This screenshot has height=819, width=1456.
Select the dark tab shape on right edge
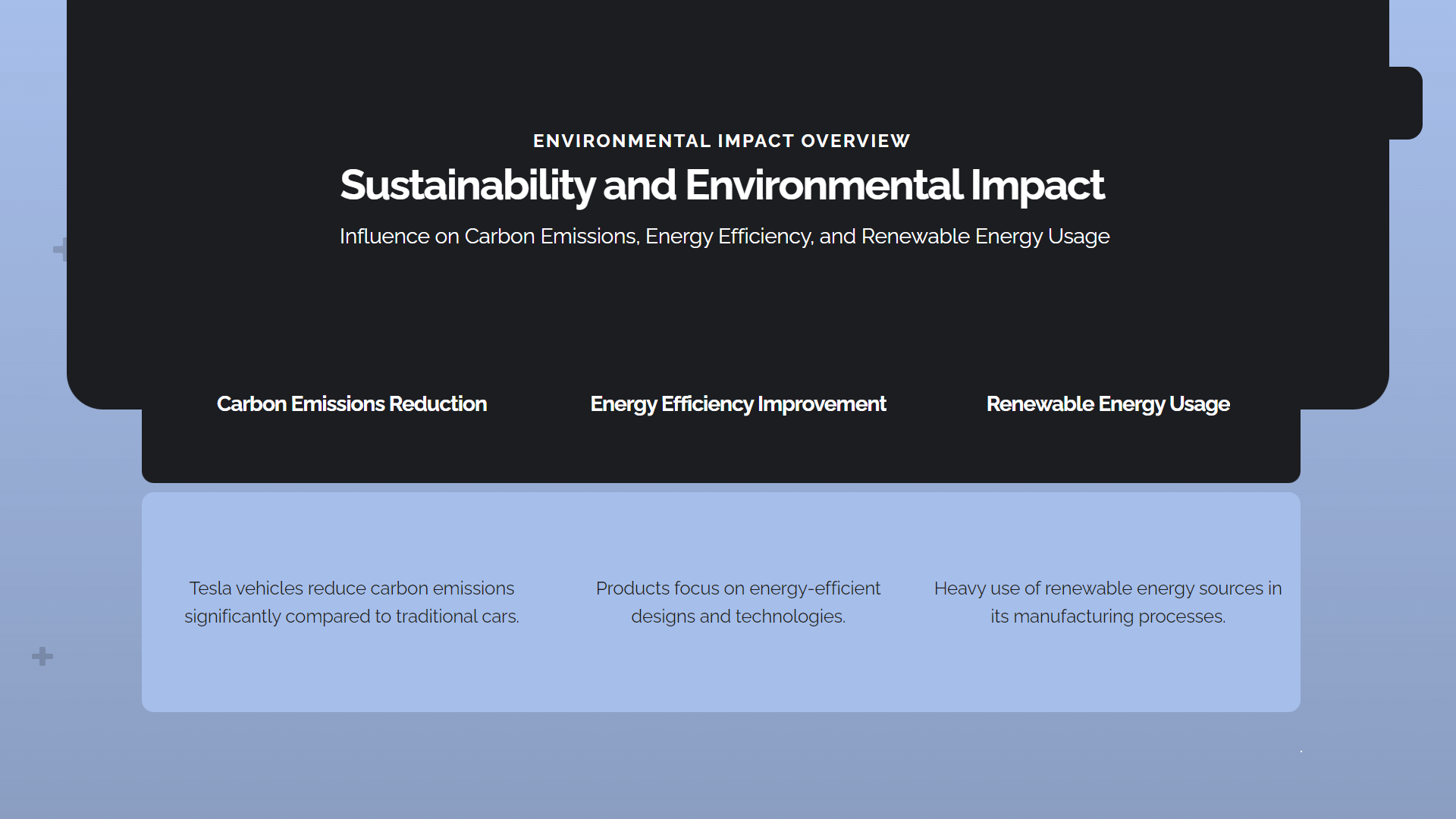click(1405, 103)
